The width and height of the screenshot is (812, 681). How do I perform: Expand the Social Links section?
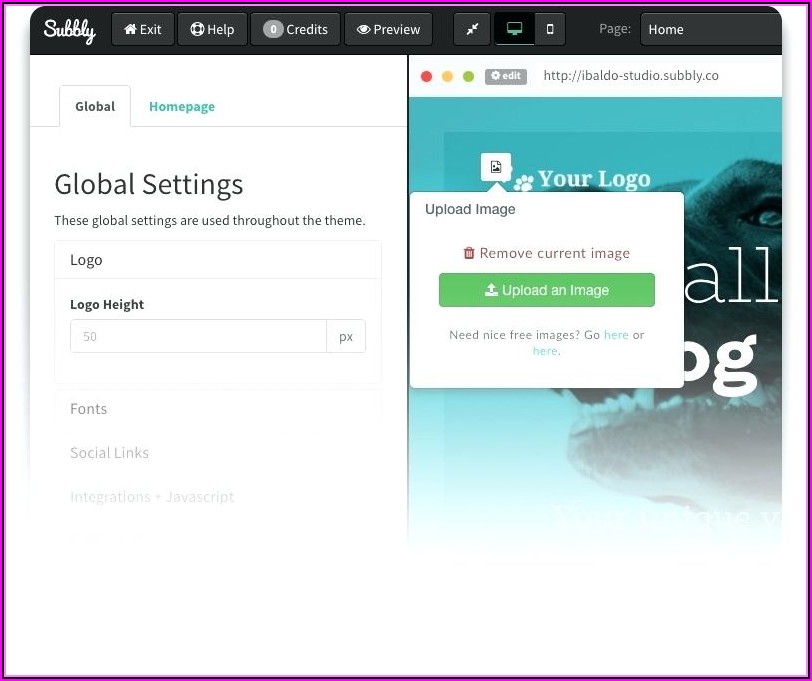click(x=109, y=453)
